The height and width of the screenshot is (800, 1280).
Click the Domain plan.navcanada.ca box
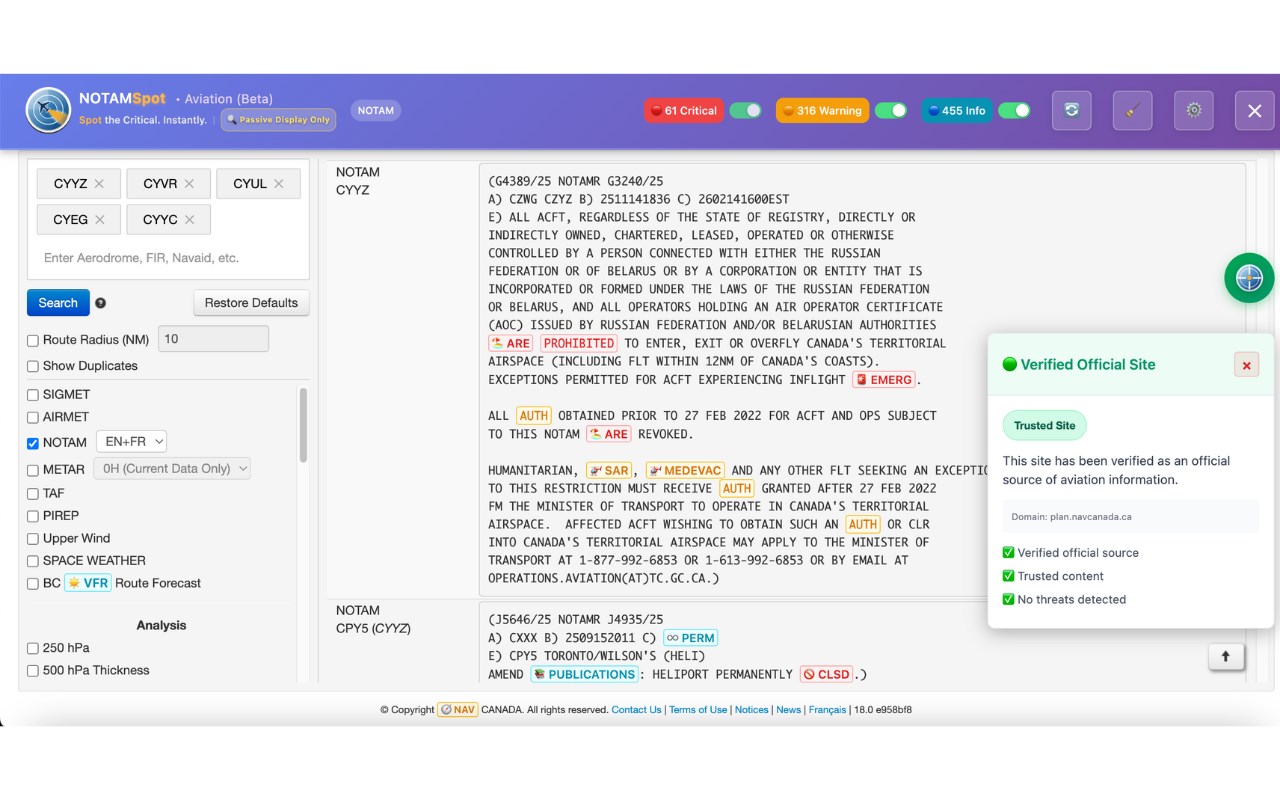(1131, 517)
